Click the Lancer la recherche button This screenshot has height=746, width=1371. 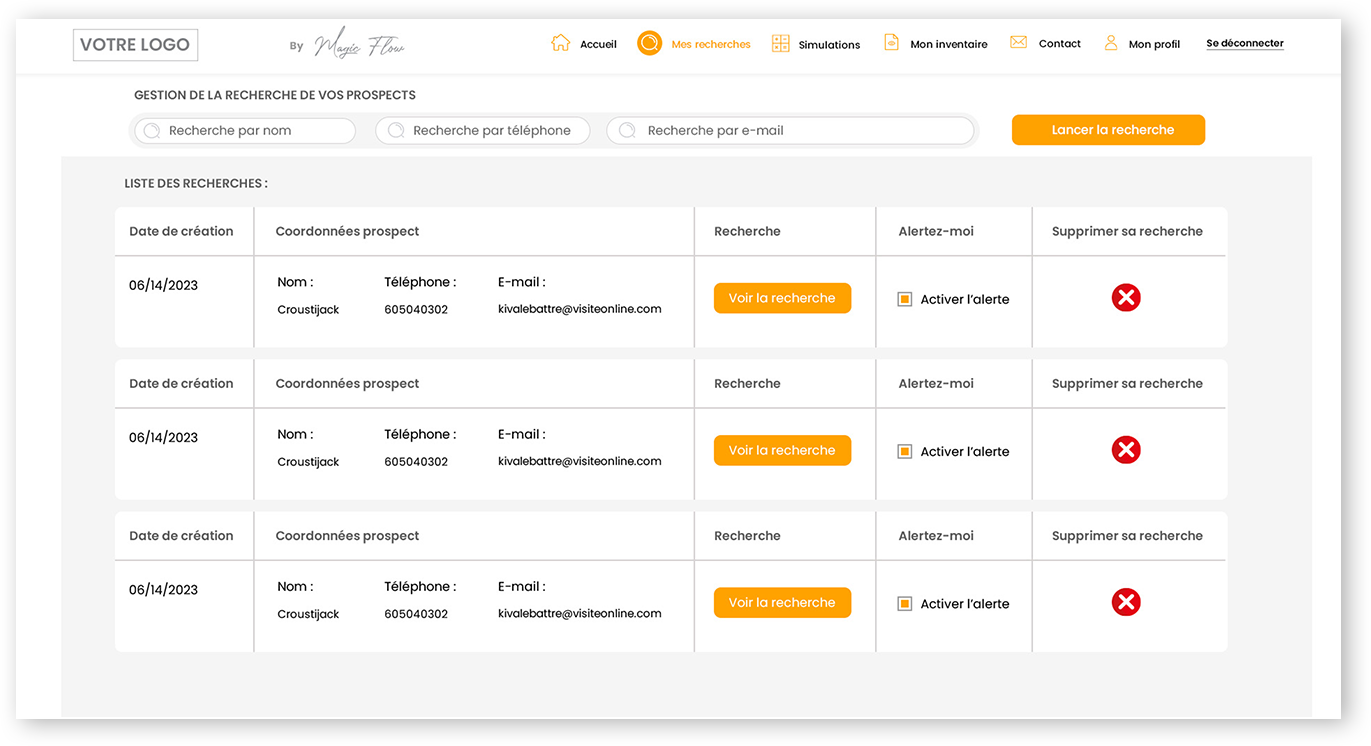click(1108, 130)
